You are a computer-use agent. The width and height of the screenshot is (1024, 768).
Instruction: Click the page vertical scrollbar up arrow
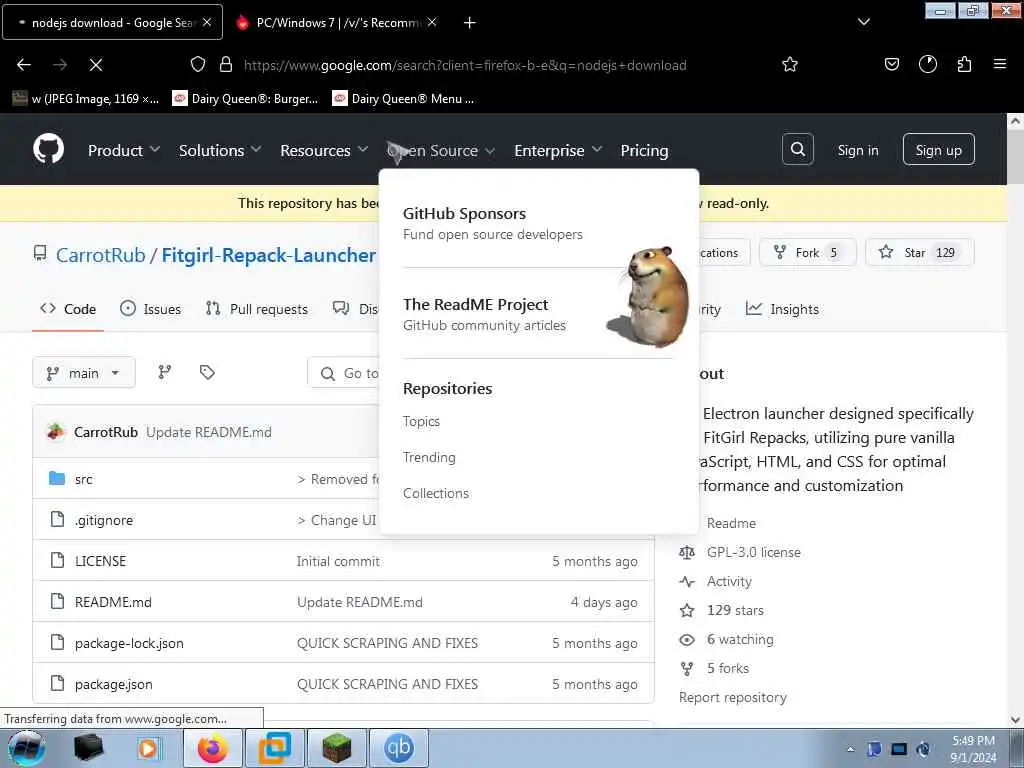tap(1015, 121)
